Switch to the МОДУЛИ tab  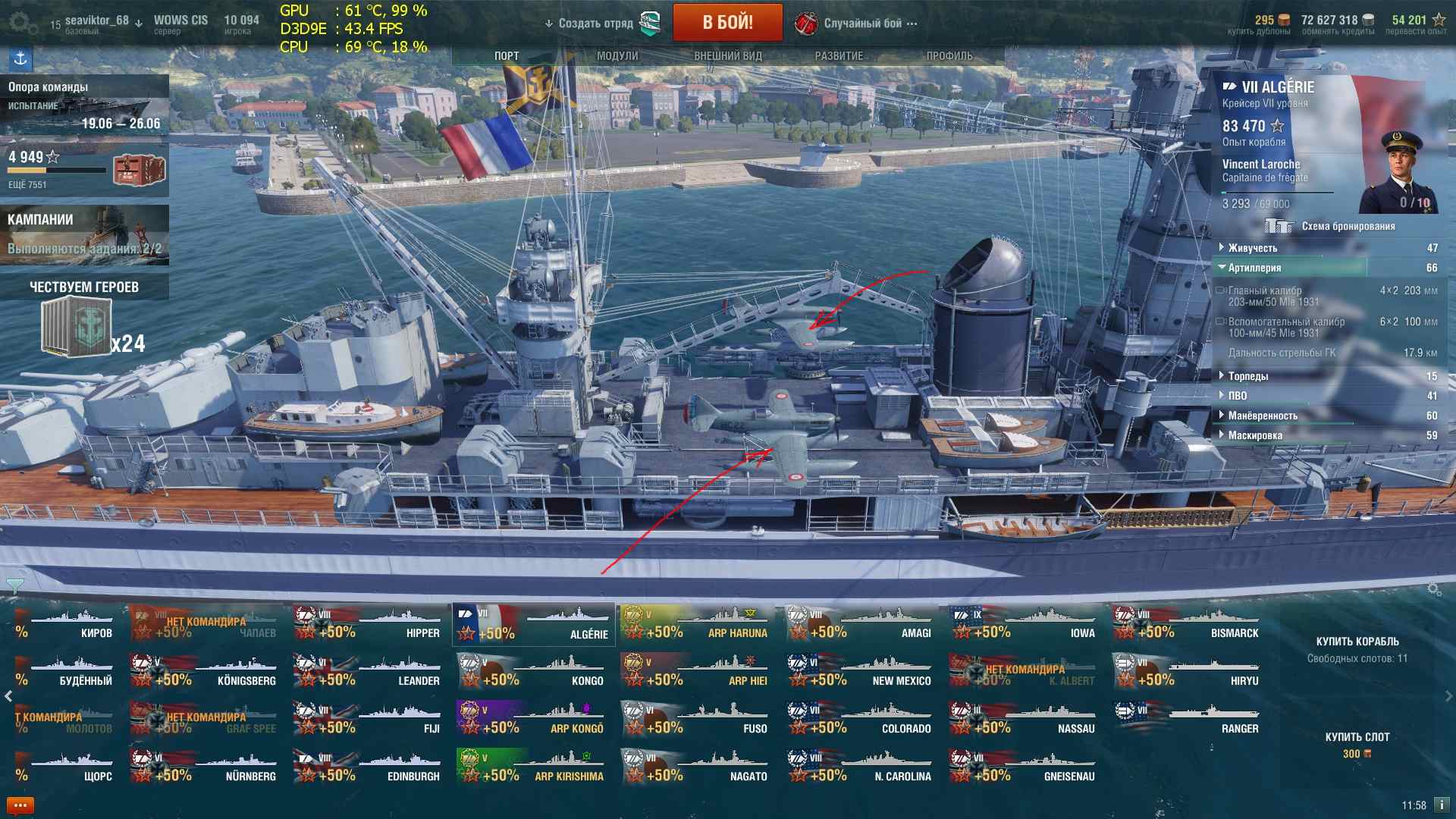tap(617, 56)
